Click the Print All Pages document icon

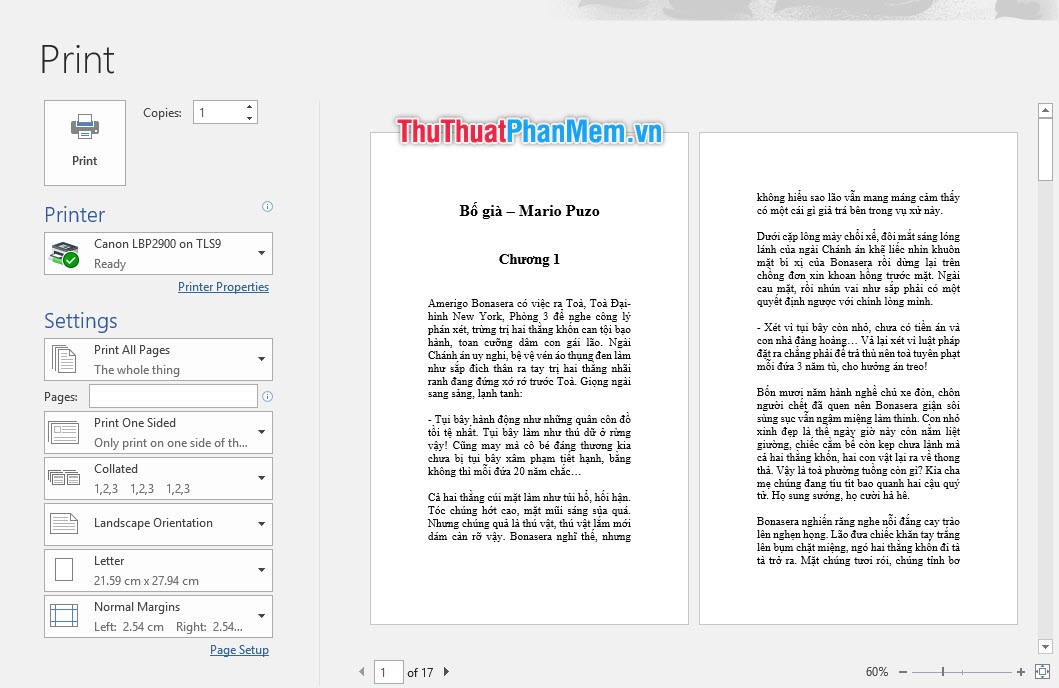64,359
